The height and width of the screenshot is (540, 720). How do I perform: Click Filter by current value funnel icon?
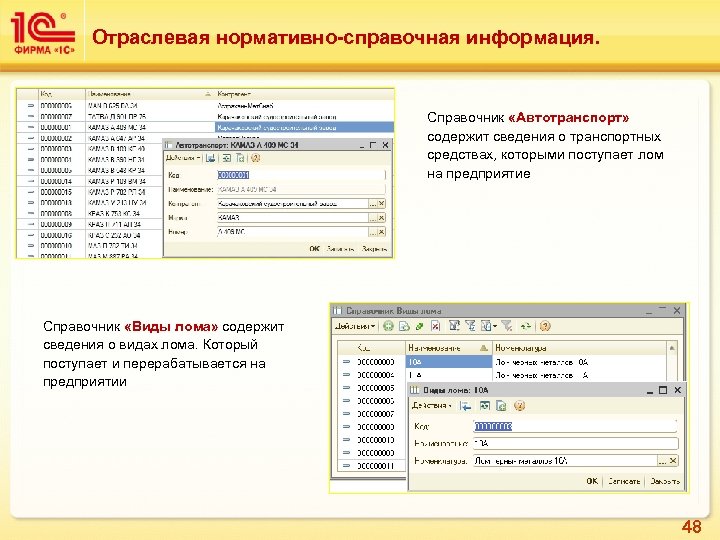tap(470, 326)
